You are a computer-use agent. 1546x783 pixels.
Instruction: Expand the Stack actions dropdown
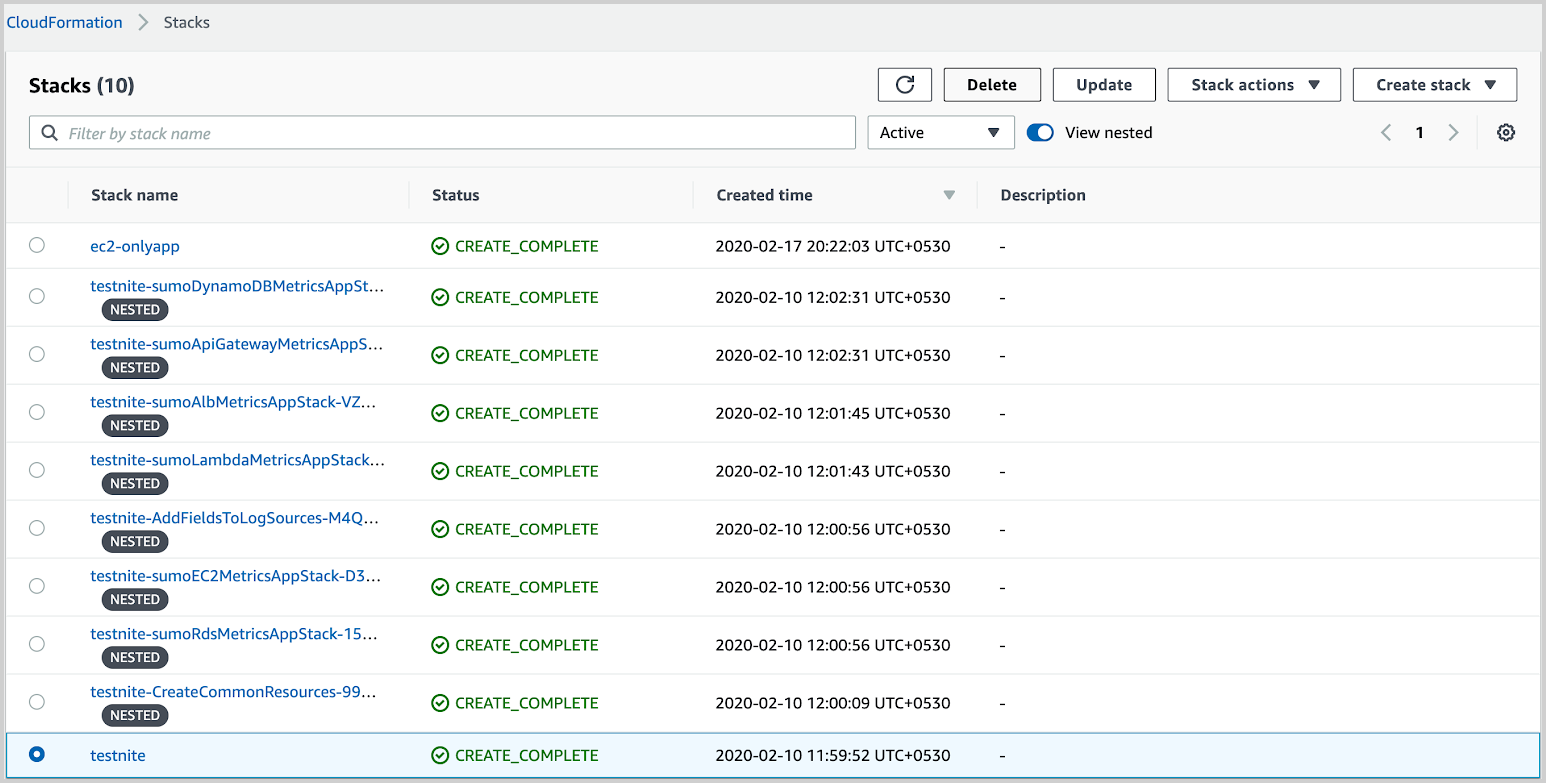pyautogui.click(x=1254, y=85)
